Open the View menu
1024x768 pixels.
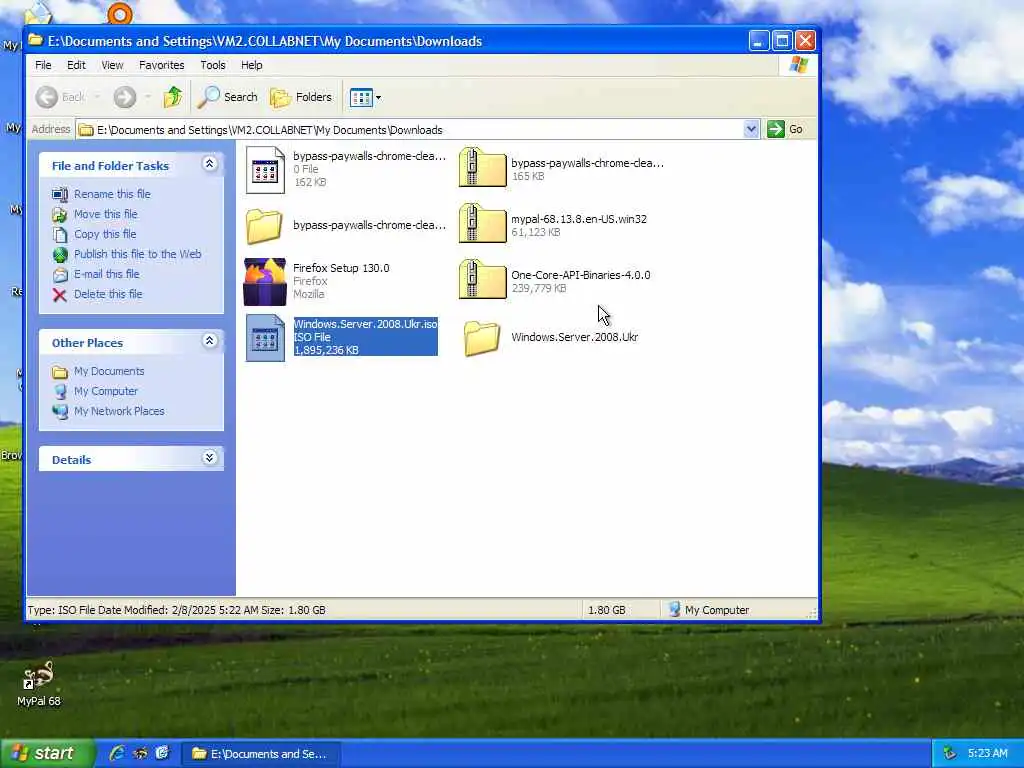point(112,65)
